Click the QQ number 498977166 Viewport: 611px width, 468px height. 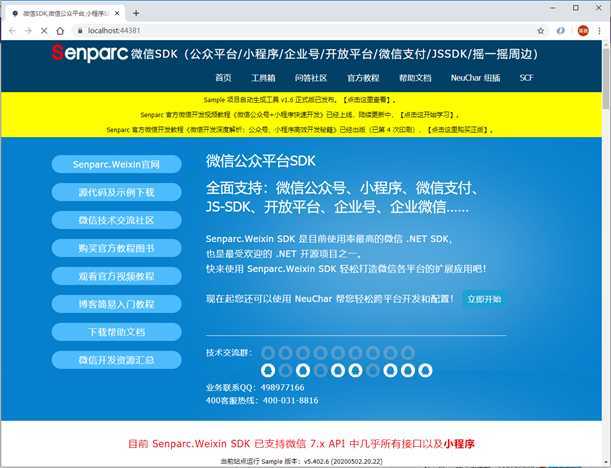[282, 388]
